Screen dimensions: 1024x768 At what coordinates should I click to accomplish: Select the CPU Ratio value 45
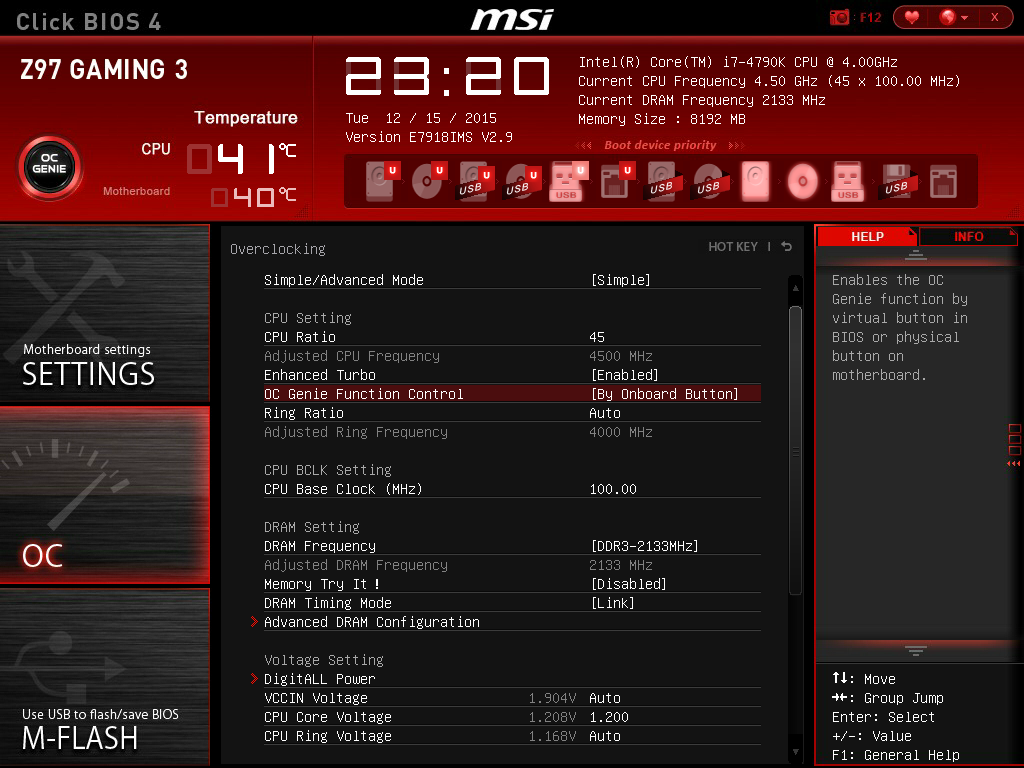click(597, 337)
